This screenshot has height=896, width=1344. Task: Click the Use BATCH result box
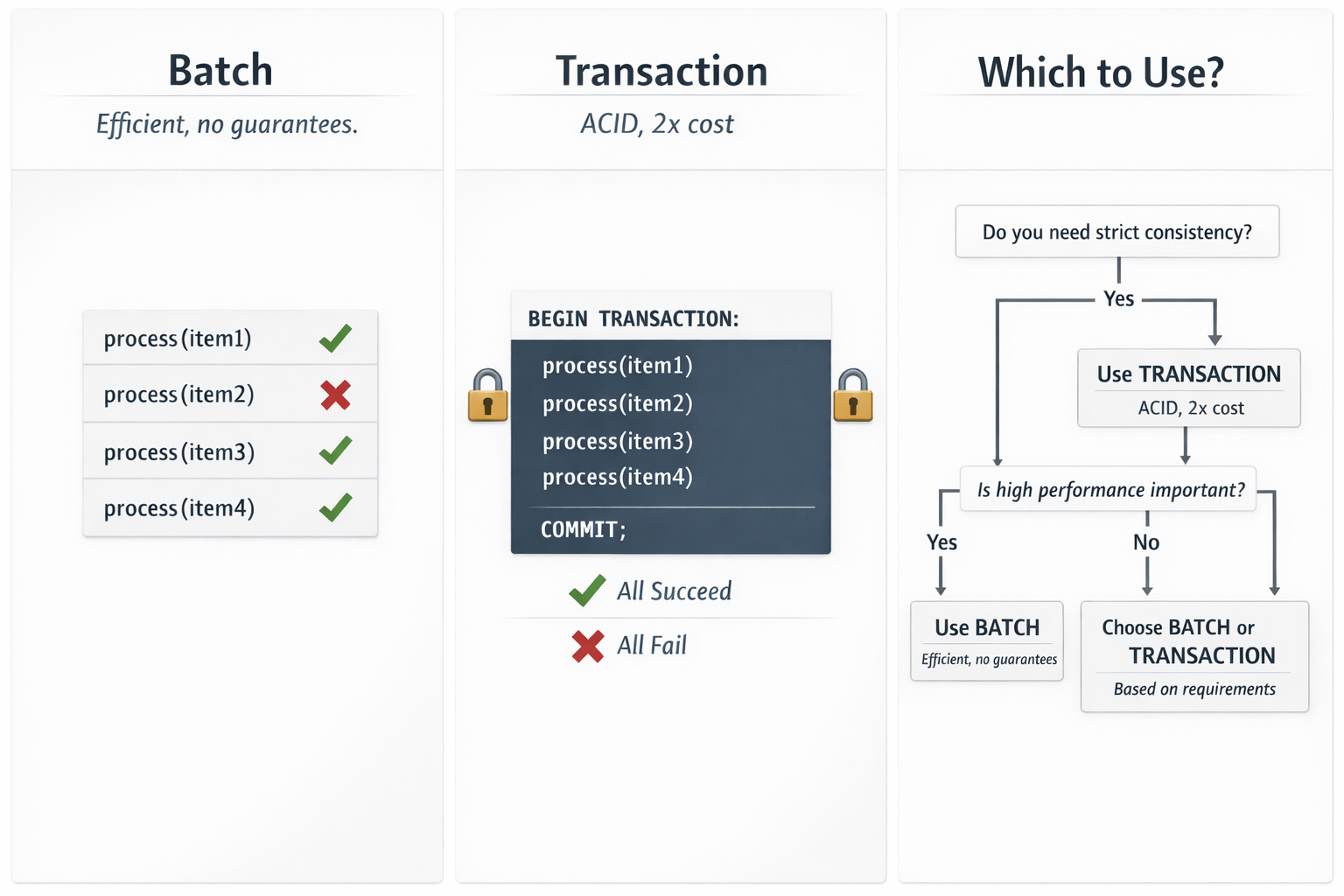pyautogui.click(x=987, y=640)
